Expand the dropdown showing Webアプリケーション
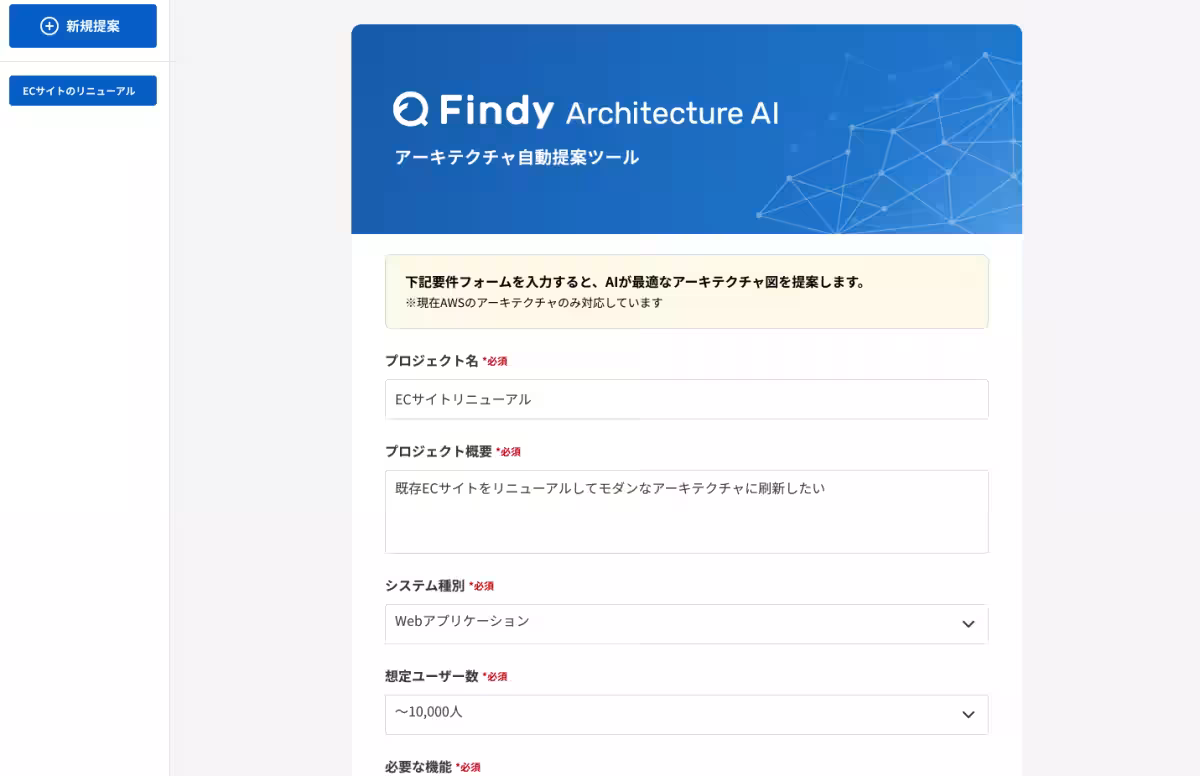Screen dimensions: 1200x776 (x=686, y=624)
